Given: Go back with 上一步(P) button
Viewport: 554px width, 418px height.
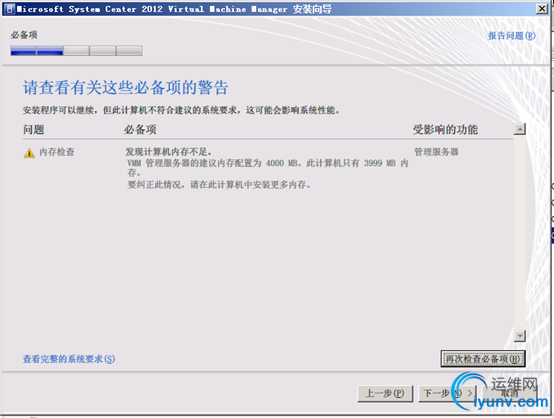Looking at the screenshot, I should (x=385, y=393).
